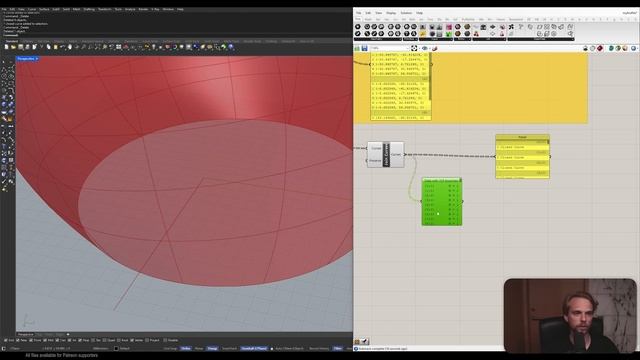Switch to Top viewport tab

click(x=40, y=334)
